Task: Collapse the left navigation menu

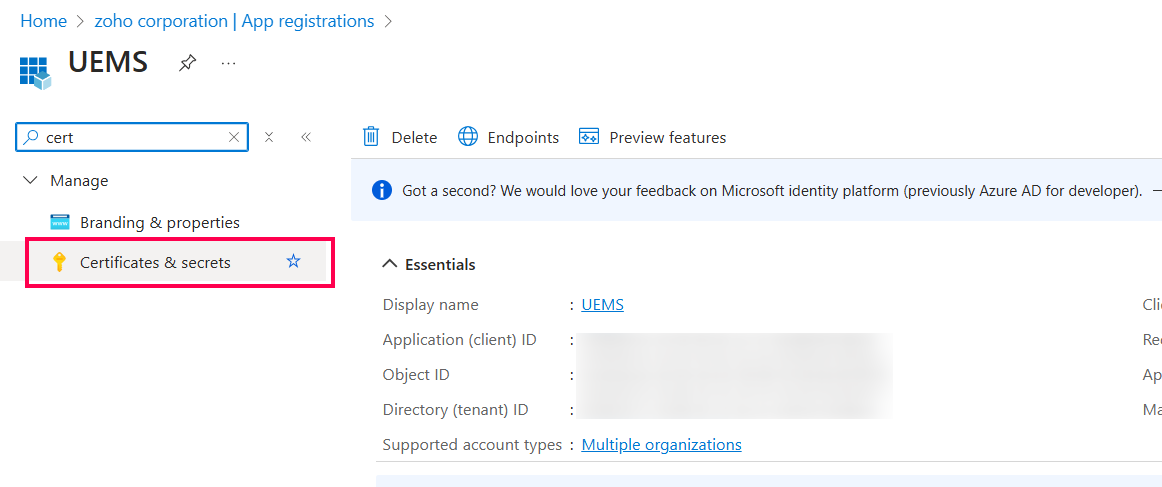Action: pyautogui.click(x=306, y=137)
